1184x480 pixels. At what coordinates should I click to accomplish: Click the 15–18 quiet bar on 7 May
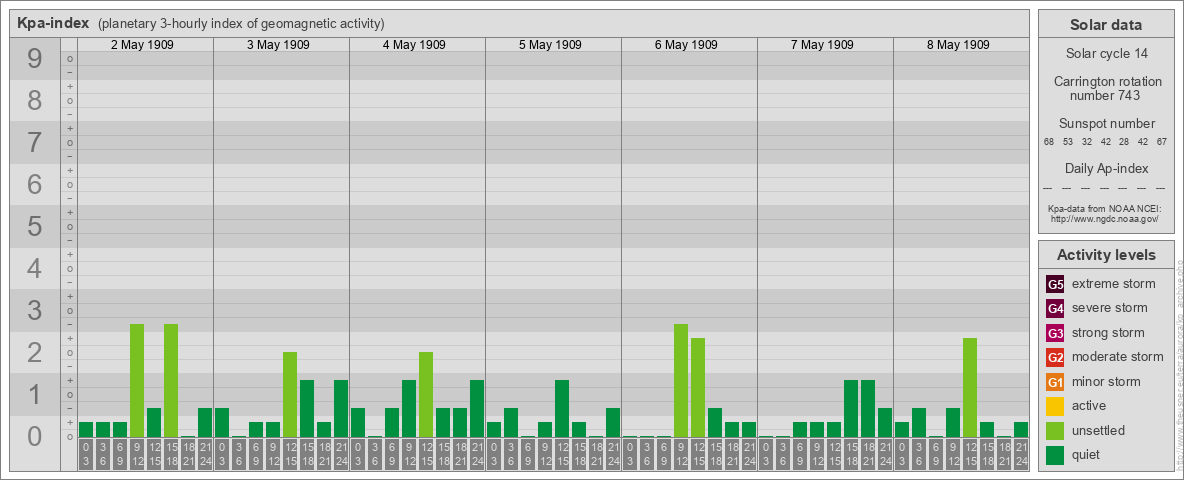click(851, 408)
